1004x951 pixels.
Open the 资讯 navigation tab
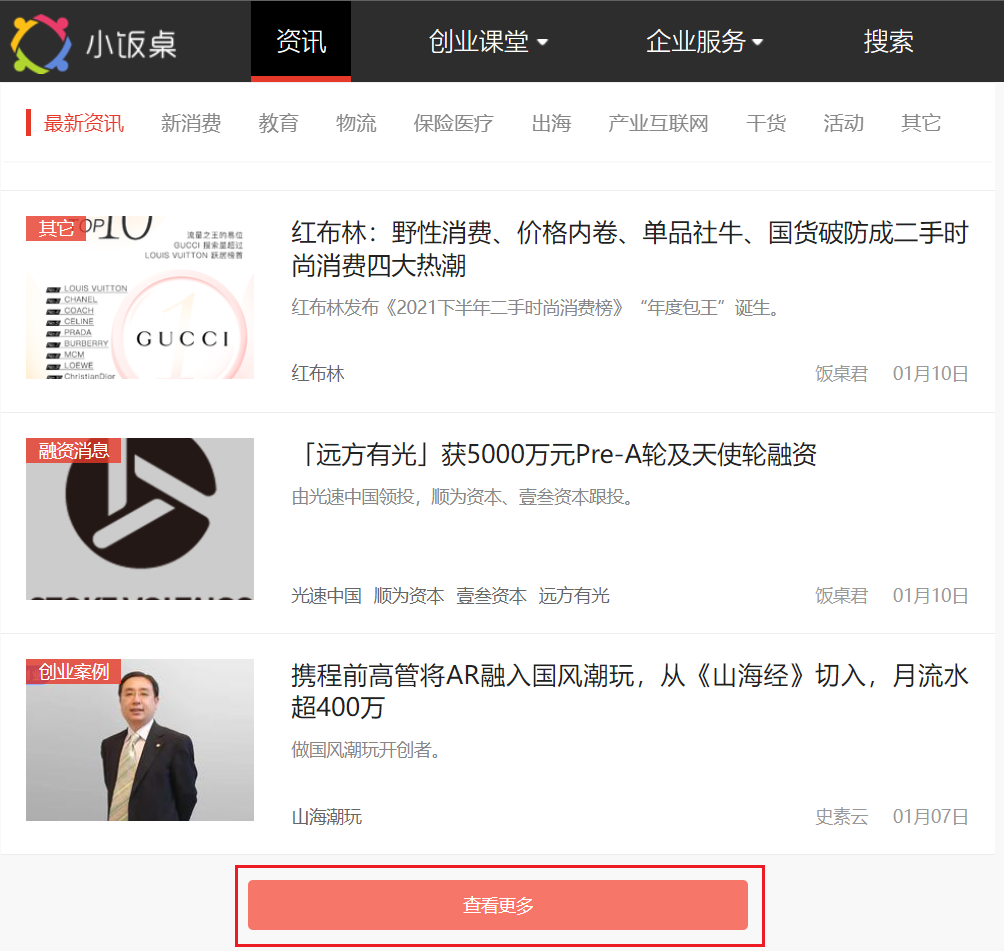pyautogui.click(x=301, y=42)
